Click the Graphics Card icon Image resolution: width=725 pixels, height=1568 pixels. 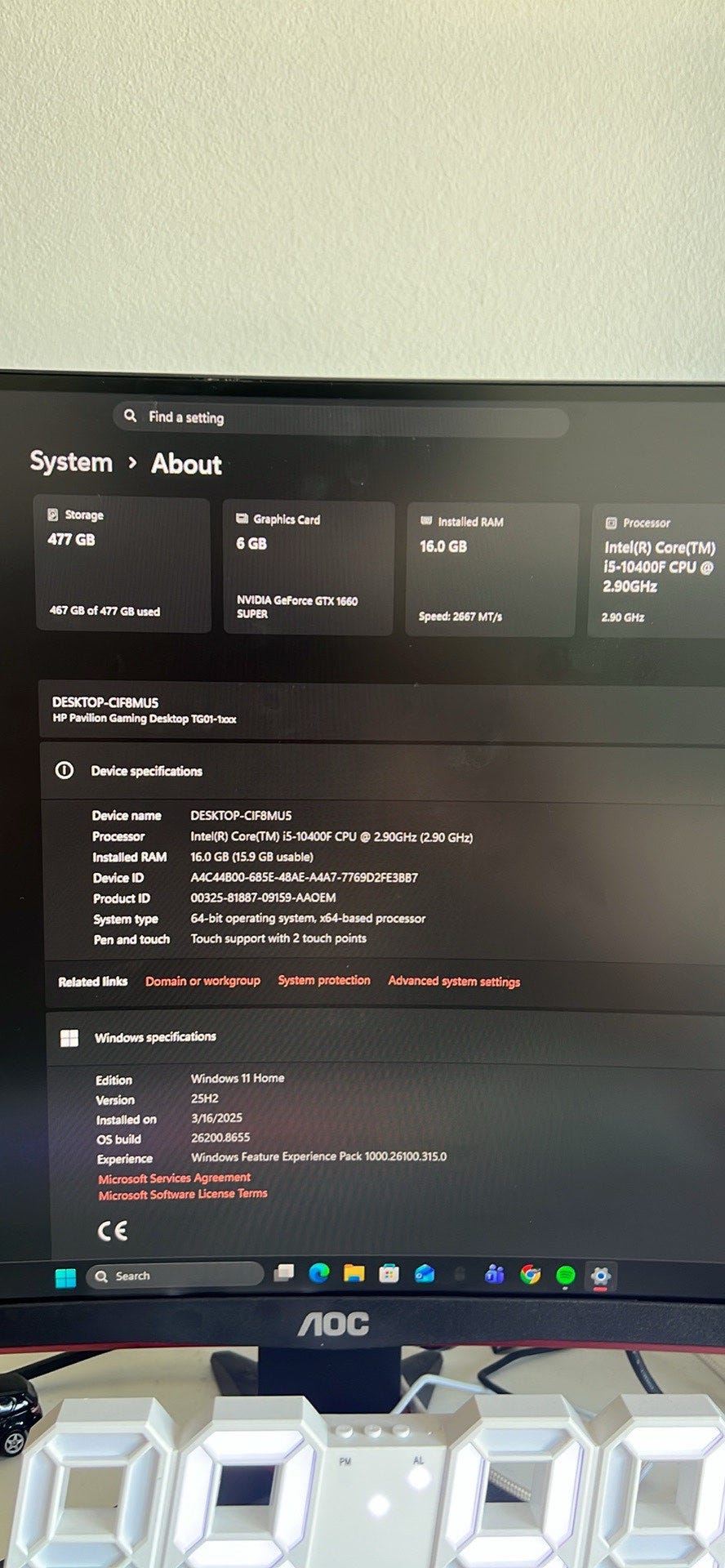tap(242, 519)
